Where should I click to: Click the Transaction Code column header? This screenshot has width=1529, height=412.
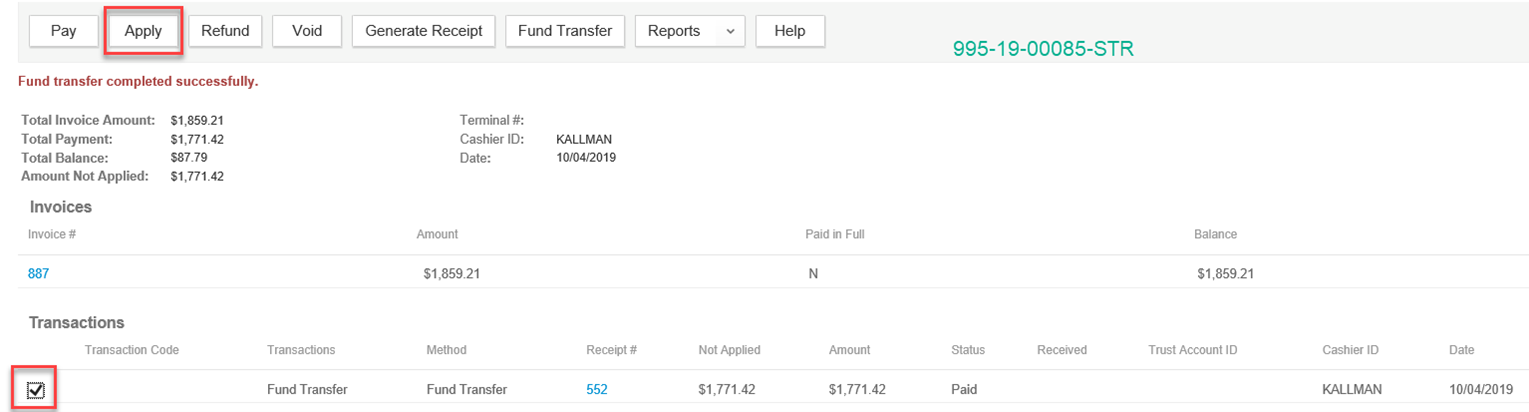pyautogui.click(x=132, y=350)
